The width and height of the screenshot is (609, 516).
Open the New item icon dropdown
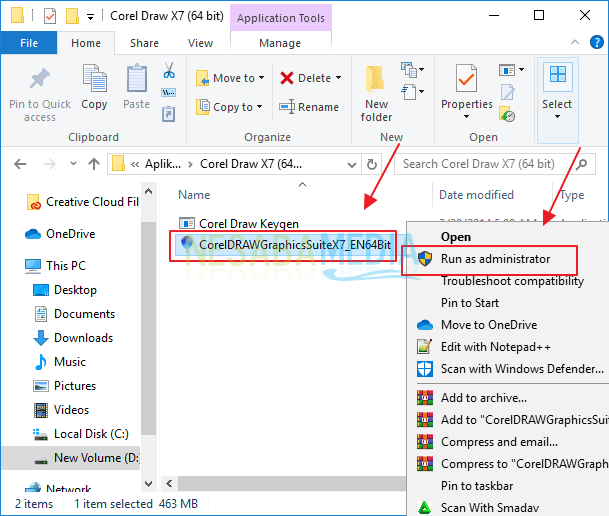[412, 70]
